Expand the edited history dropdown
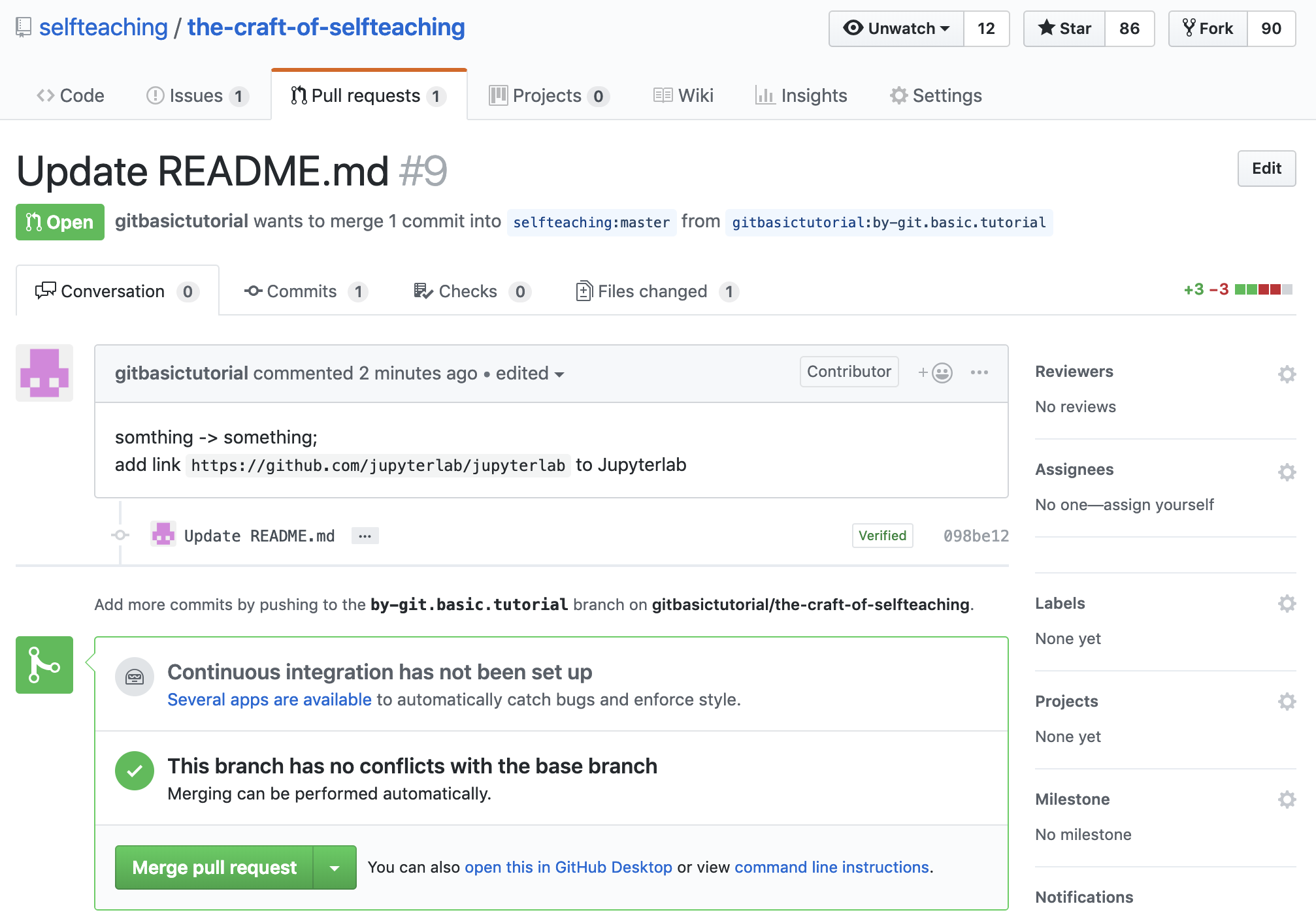This screenshot has width=1316, height=921. pyautogui.click(x=529, y=374)
